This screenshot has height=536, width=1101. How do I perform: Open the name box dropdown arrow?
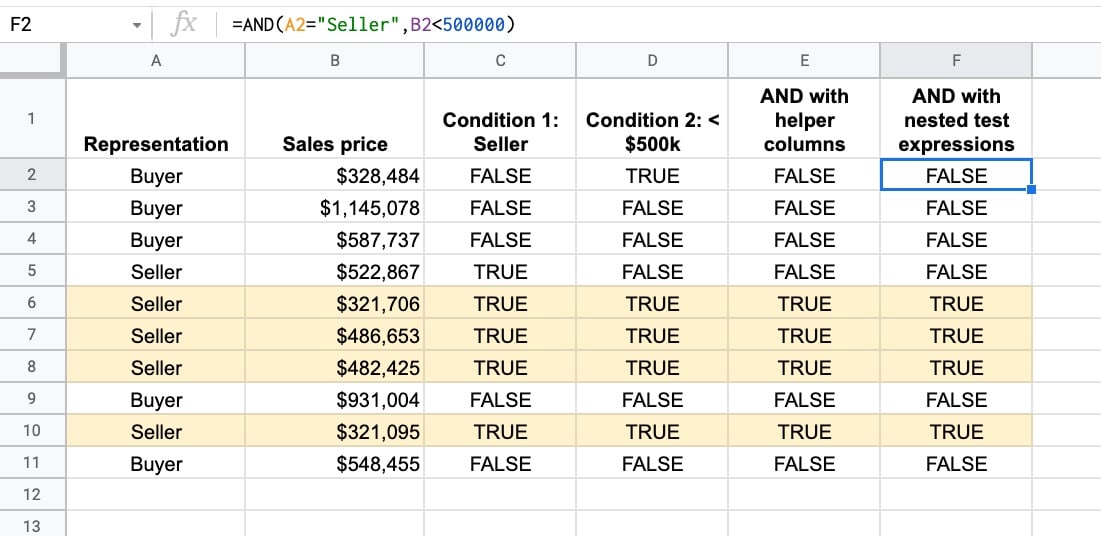click(136, 26)
